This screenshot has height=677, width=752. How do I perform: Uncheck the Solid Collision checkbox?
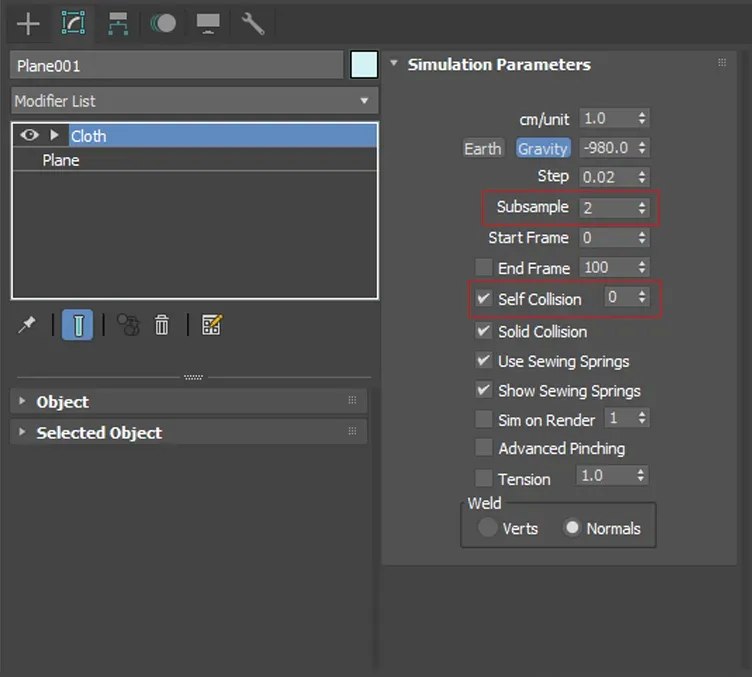tap(483, 331)
